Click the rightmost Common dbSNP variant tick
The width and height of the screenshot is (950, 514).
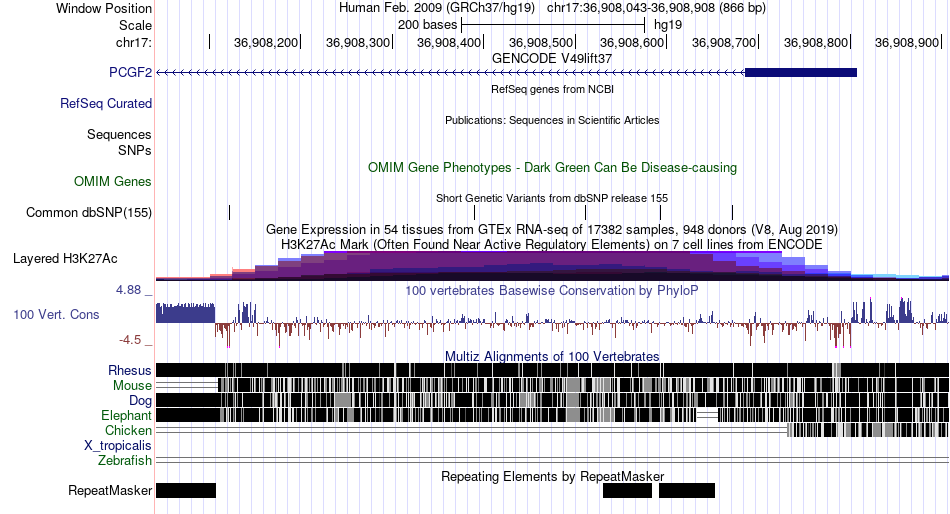(732, 212)
